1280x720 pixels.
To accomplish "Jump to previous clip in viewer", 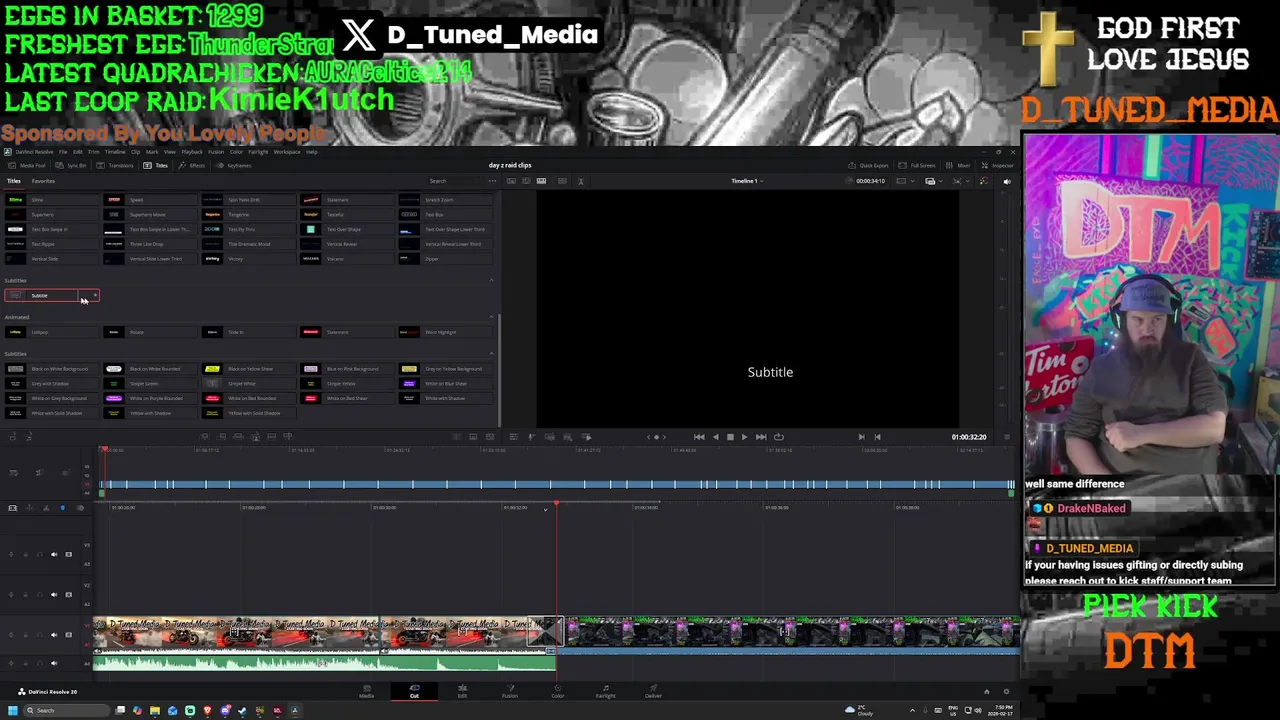I will coord(699,437).
